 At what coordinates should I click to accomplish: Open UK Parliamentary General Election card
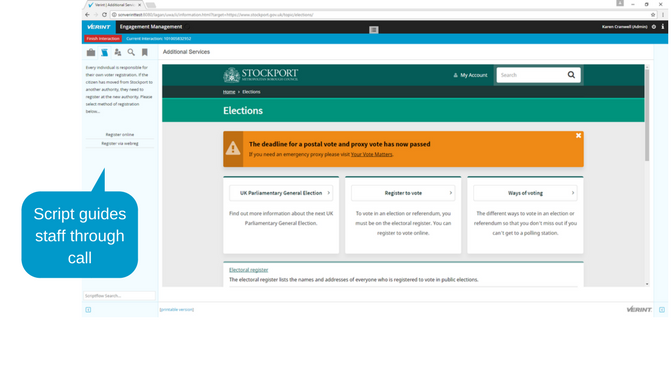tap(281, 193)
